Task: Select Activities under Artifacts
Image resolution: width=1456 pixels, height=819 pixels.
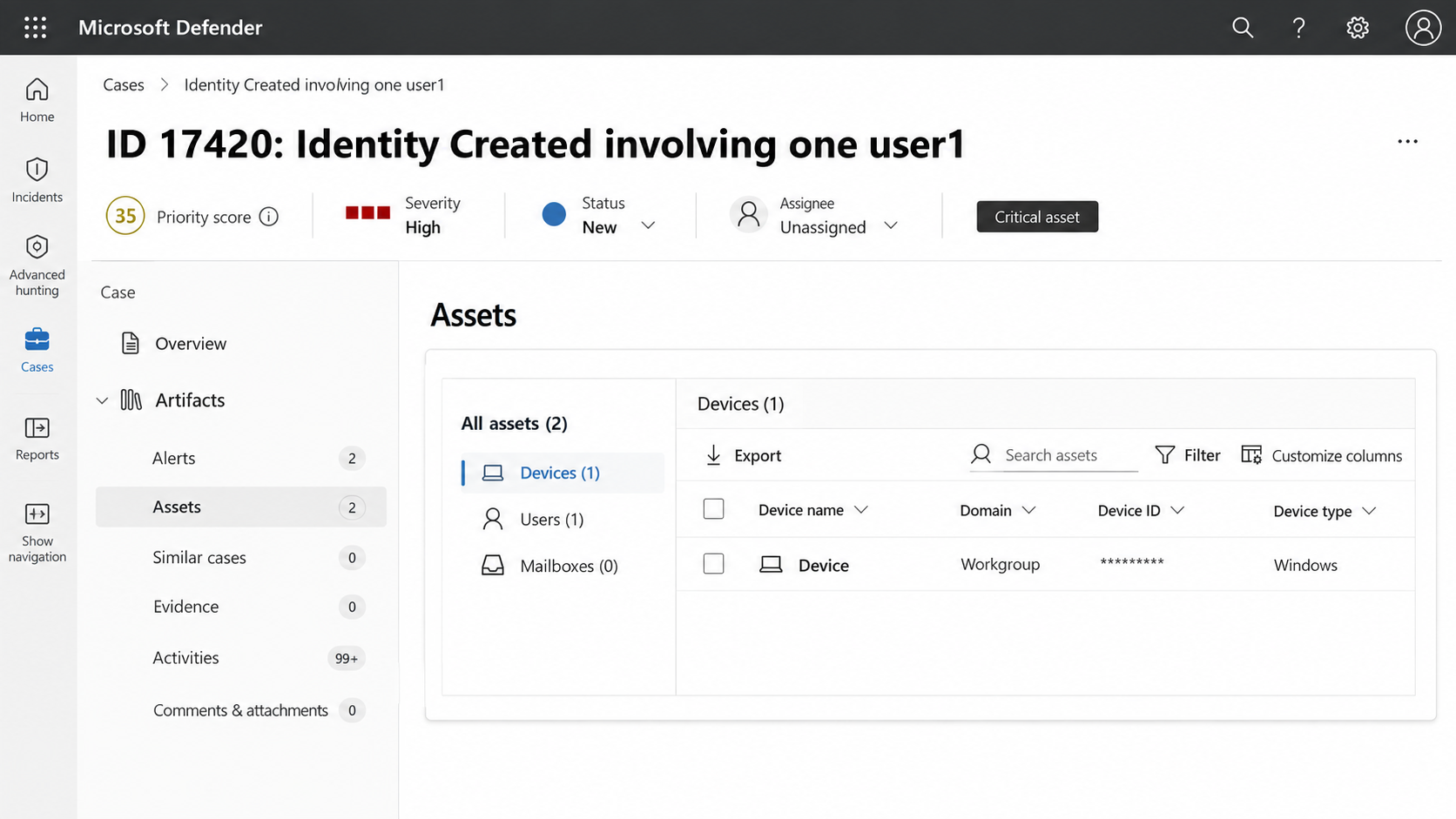Action: [241, 658]
